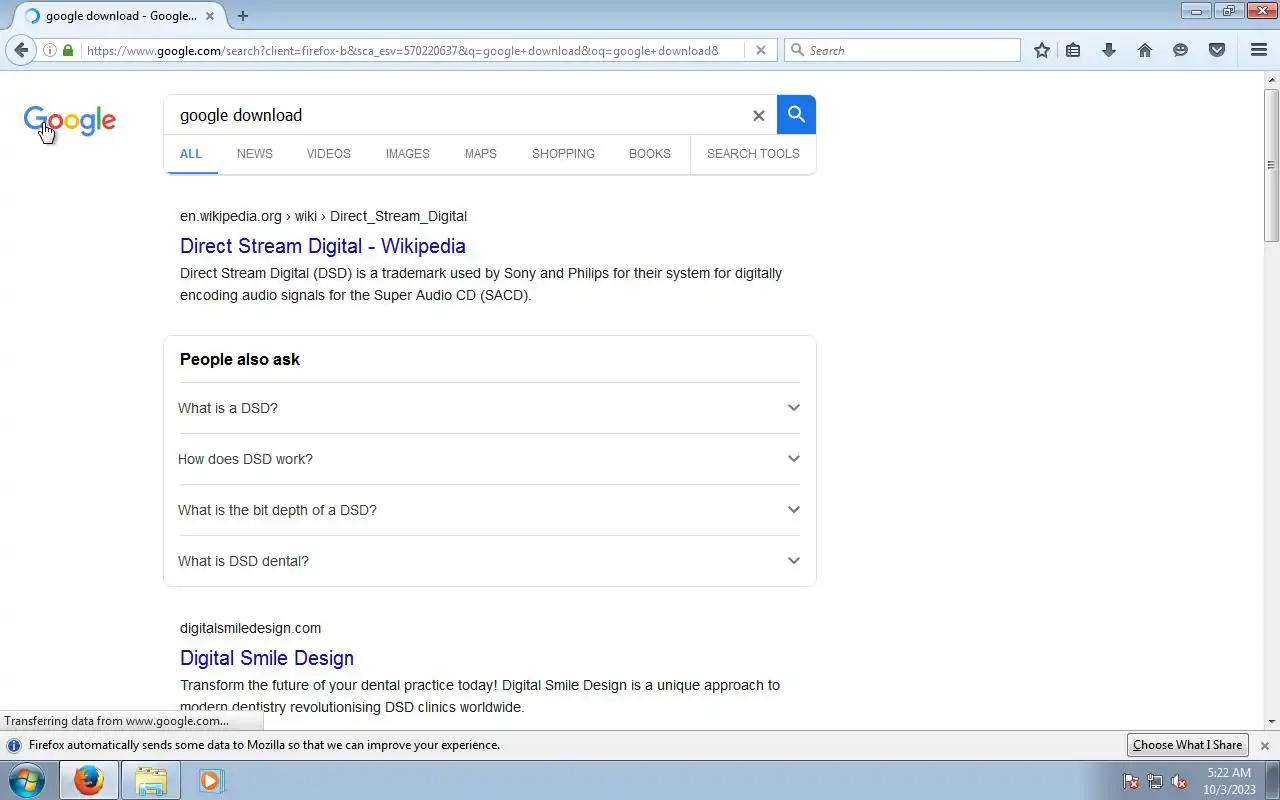The image size is (1280, 800).
Task: Click the Google logo
Action: 70,121
